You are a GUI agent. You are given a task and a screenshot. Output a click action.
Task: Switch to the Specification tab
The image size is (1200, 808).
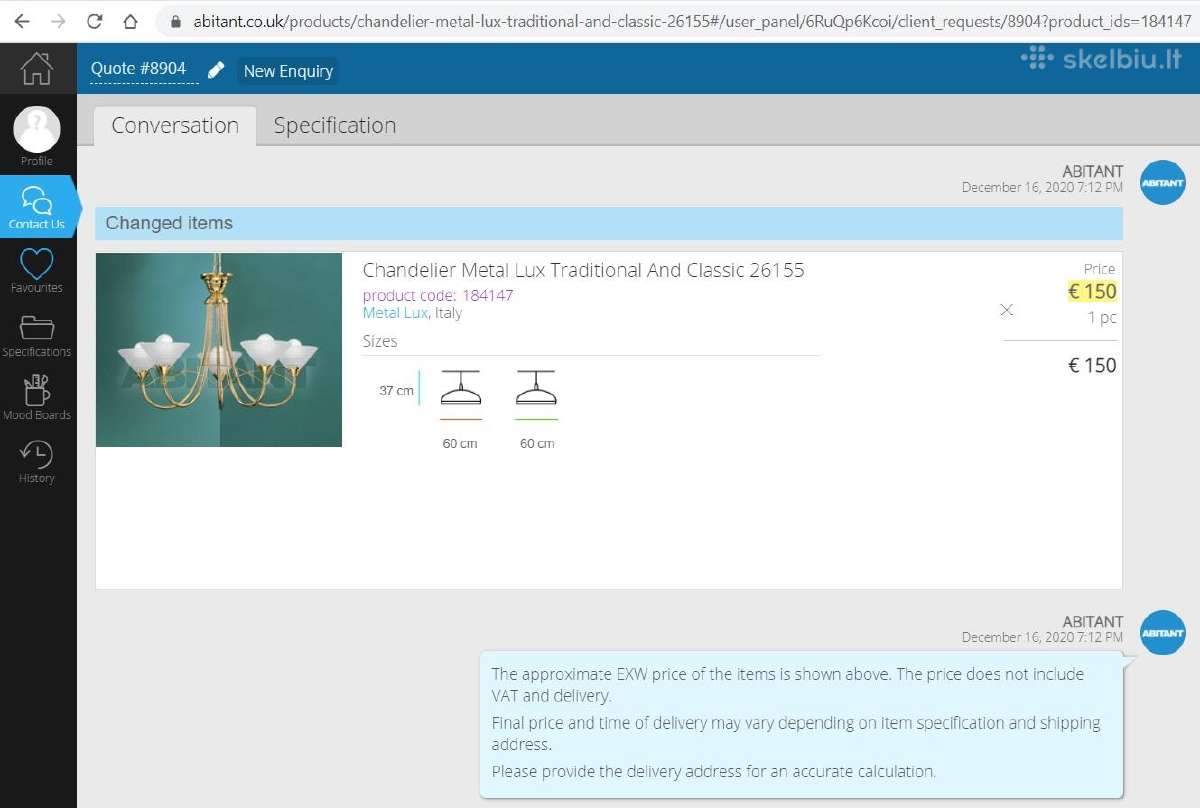(x=335, y=126)
